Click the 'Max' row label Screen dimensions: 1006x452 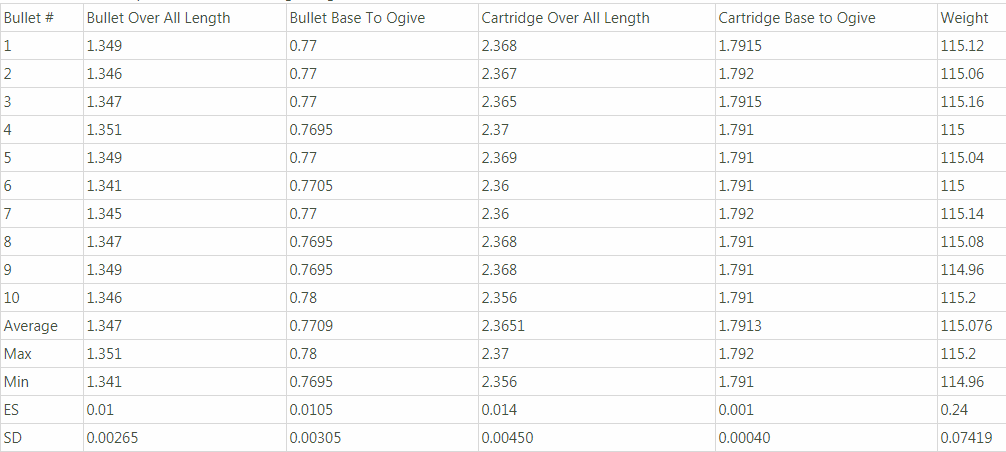point(41,354)
